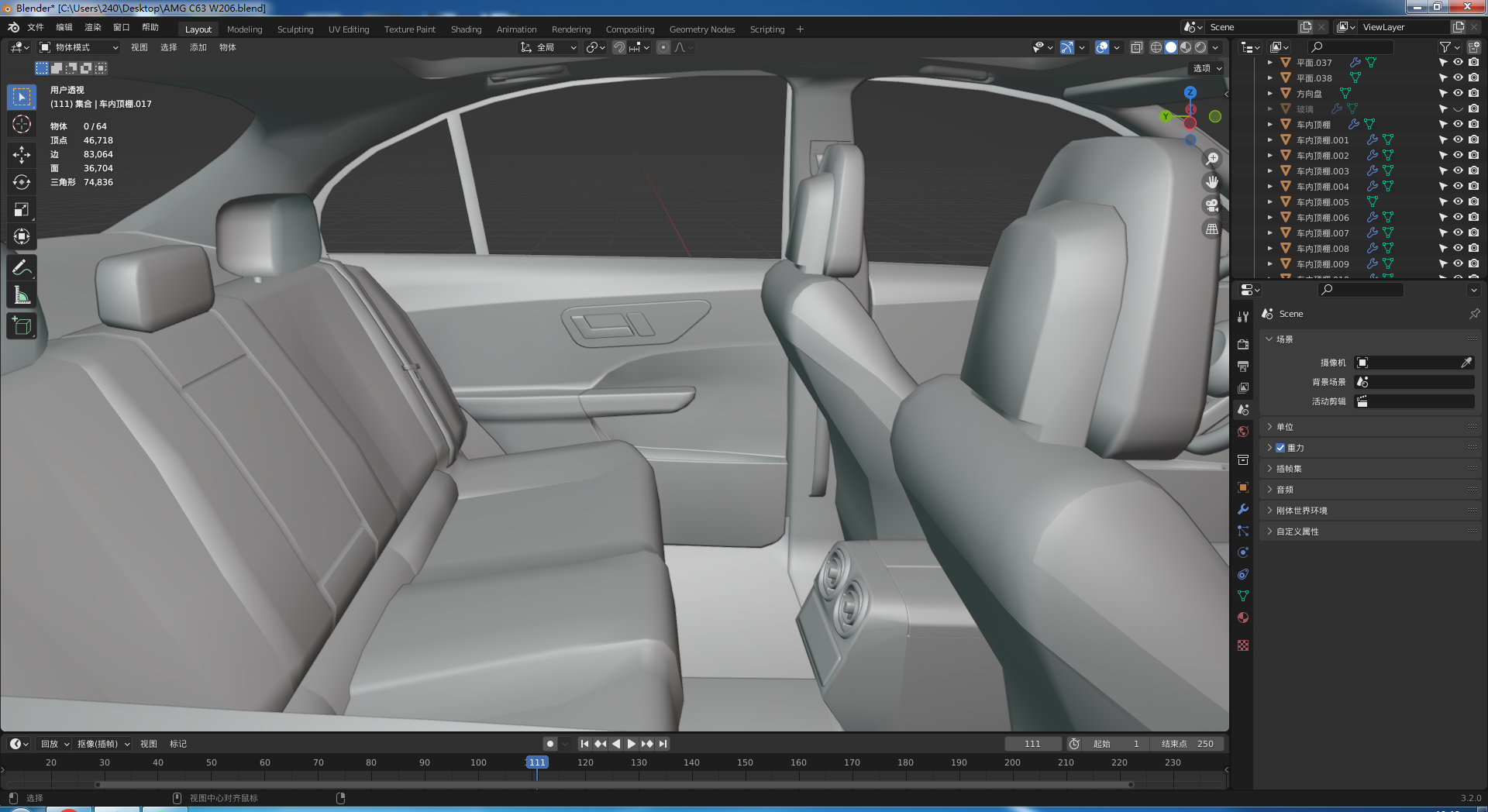Open the 全局 transform orientation dropdown
Screen dimensions: 1488x812
pos(549,47)
